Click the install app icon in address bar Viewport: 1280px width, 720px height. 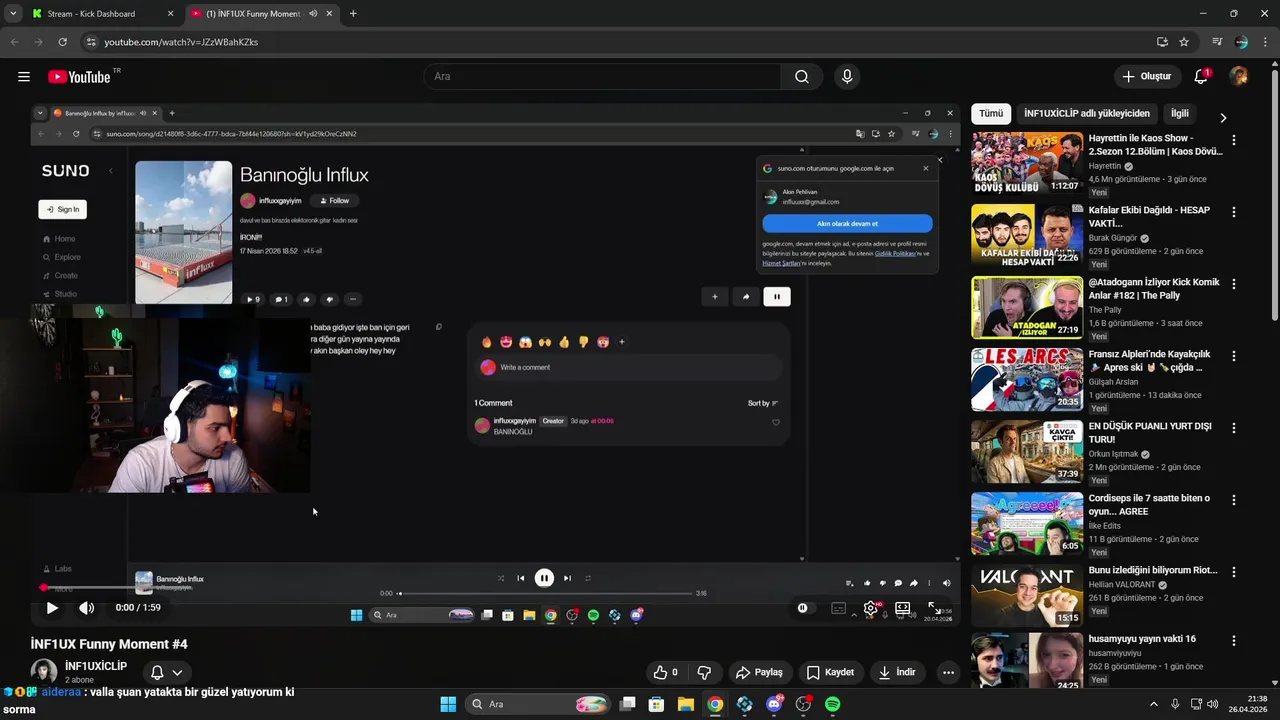tap(1162, 42)
